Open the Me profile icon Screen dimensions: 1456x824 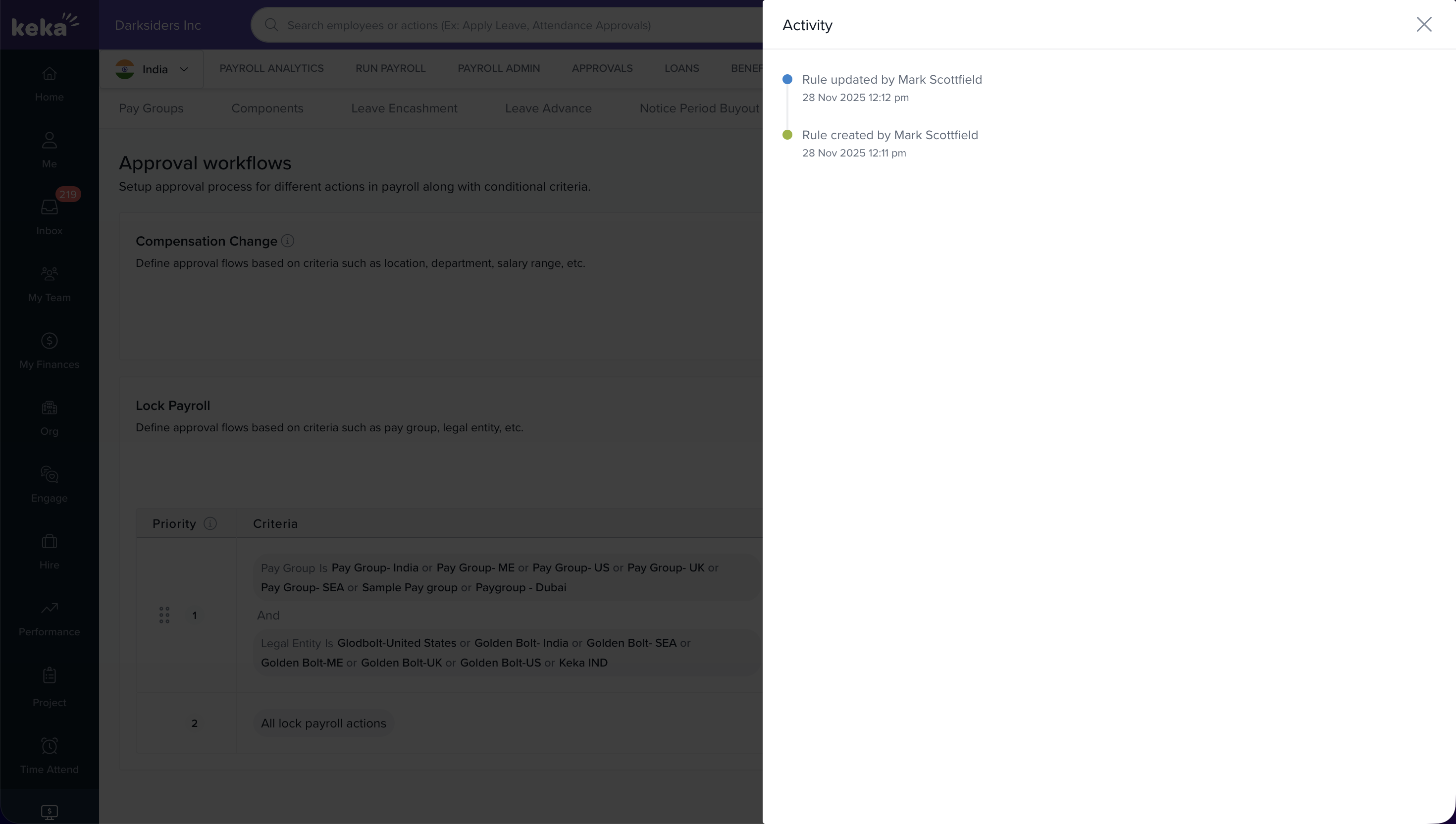[x=49, y=140]
